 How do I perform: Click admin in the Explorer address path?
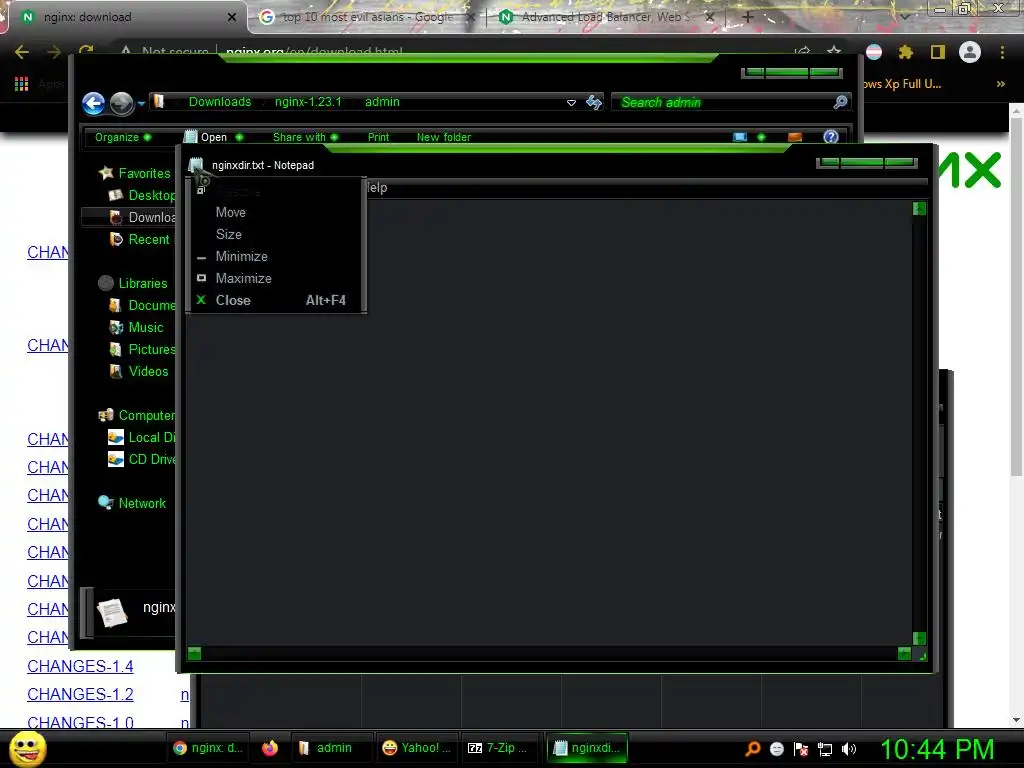click(382, 102)
